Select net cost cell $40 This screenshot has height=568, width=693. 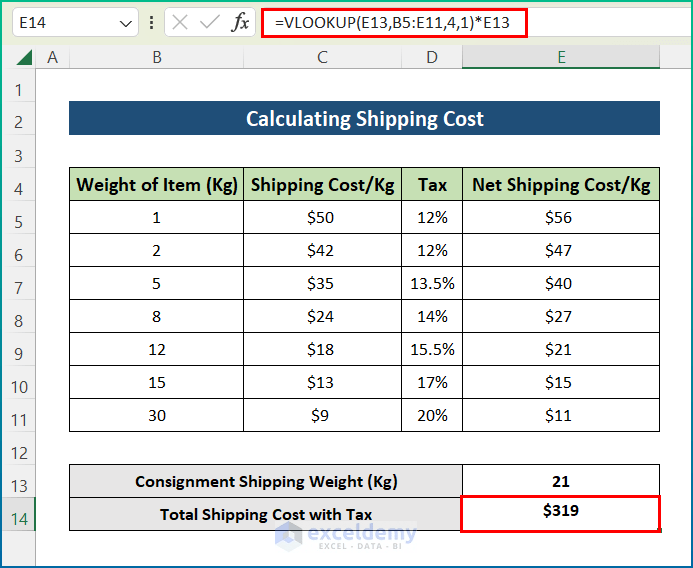[561, 283]
